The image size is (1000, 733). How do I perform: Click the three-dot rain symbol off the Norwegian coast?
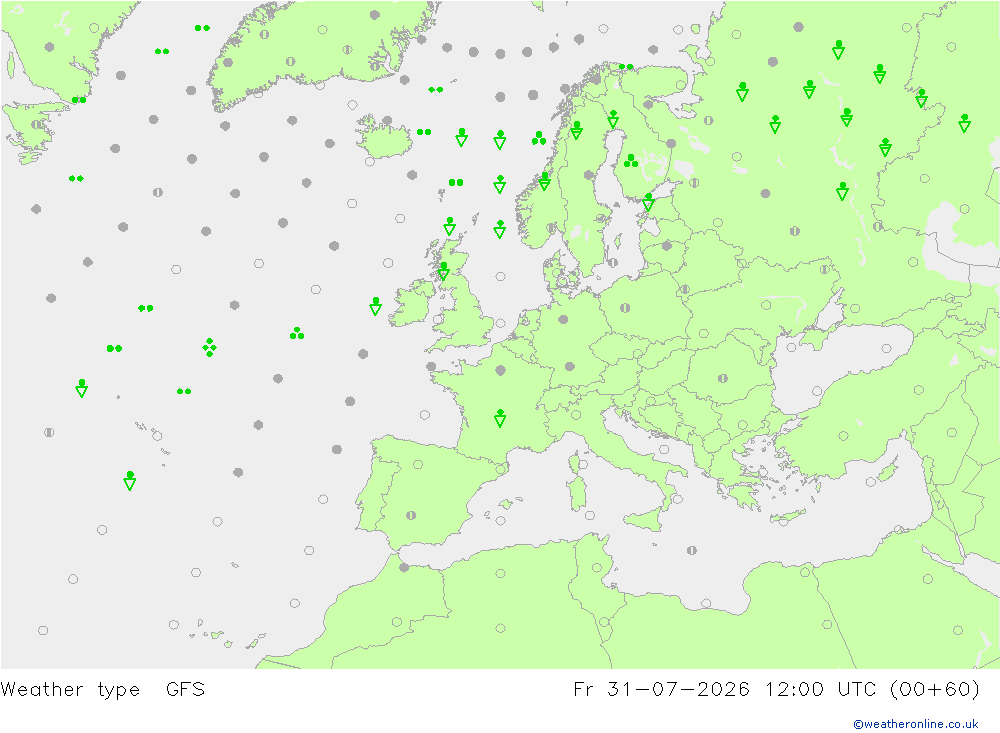539,138
